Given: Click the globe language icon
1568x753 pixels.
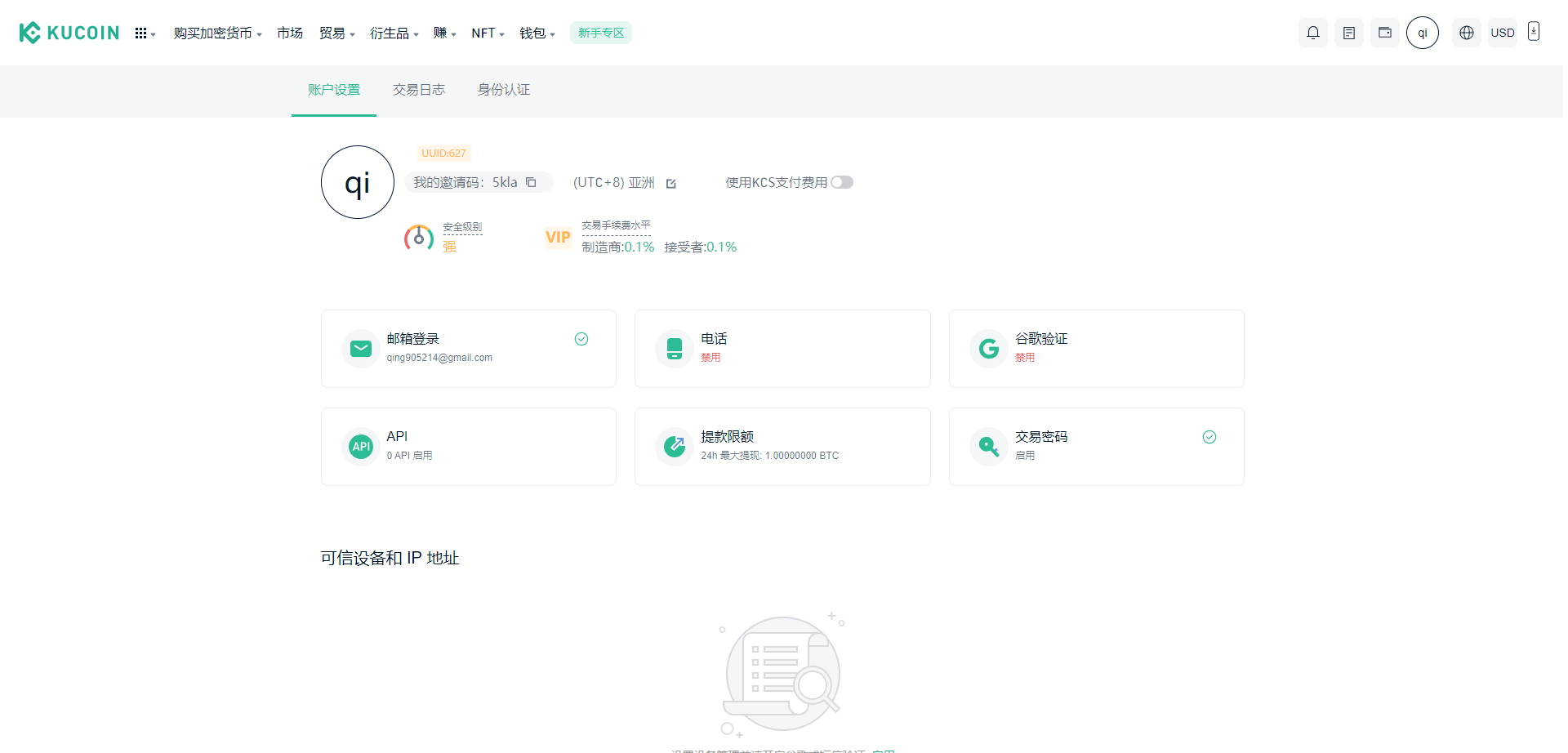Looking at the screenshot, I should (x=1466, y=33).
